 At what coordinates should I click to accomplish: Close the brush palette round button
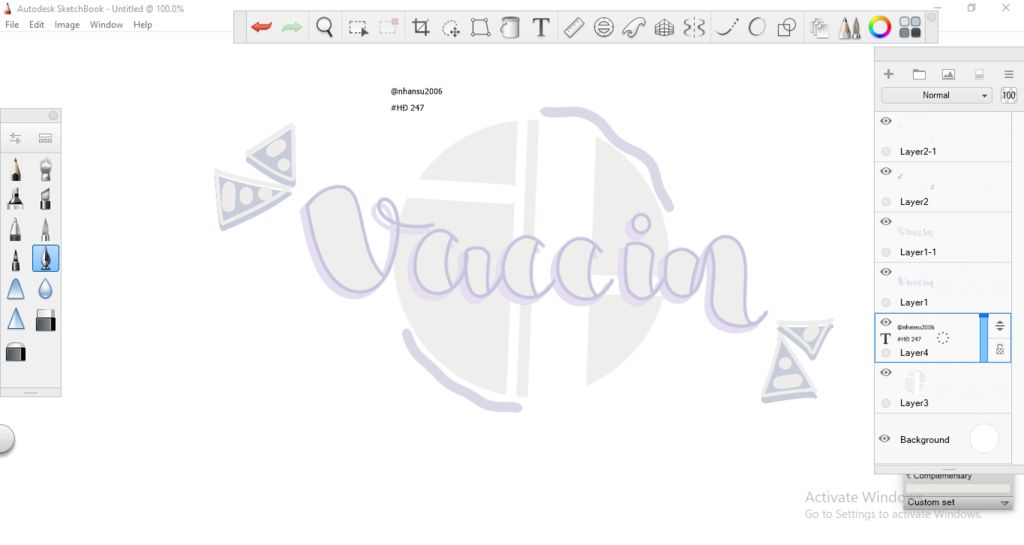[x=53, y=116]
